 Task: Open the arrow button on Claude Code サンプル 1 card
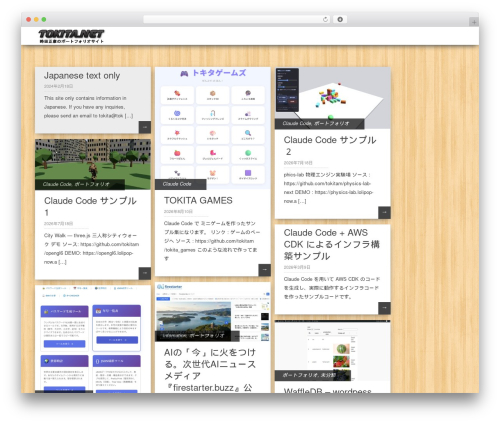point(145,273)
